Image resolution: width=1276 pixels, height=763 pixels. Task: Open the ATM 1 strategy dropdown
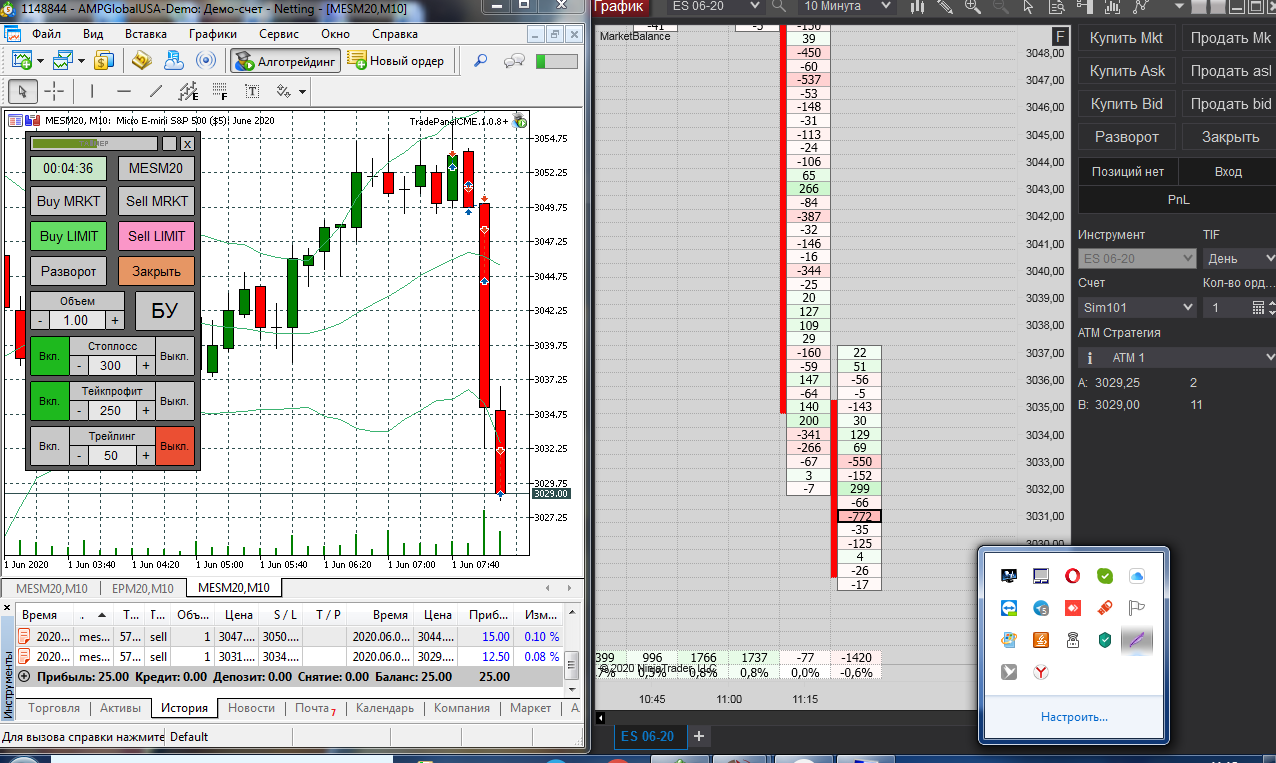(x=1177, y=357)
